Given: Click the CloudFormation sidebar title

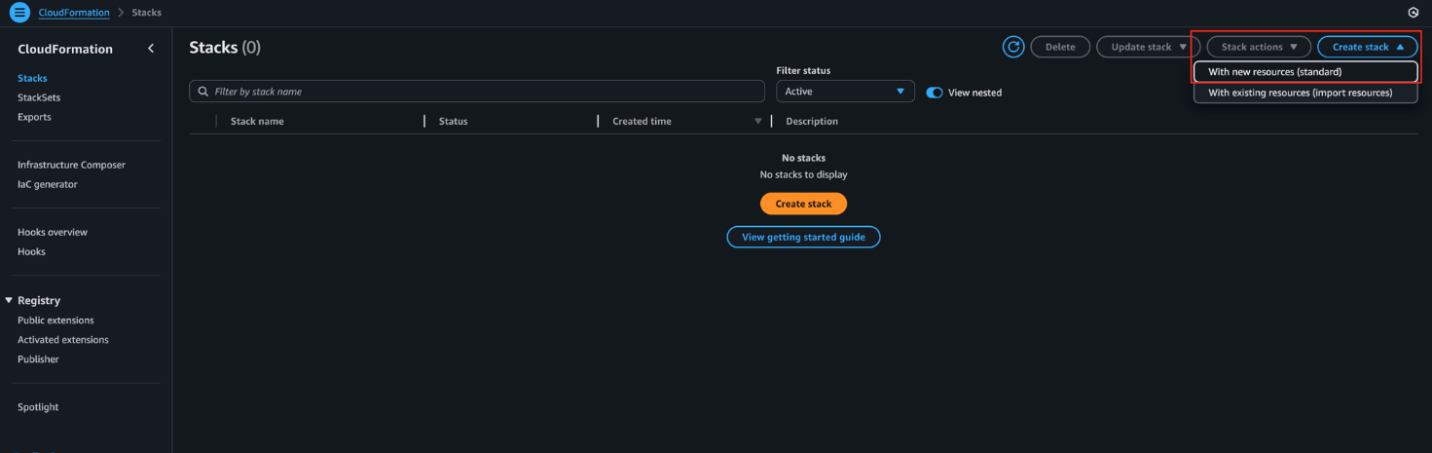Looking at the screenshot, I should click(x=65, y=49).
